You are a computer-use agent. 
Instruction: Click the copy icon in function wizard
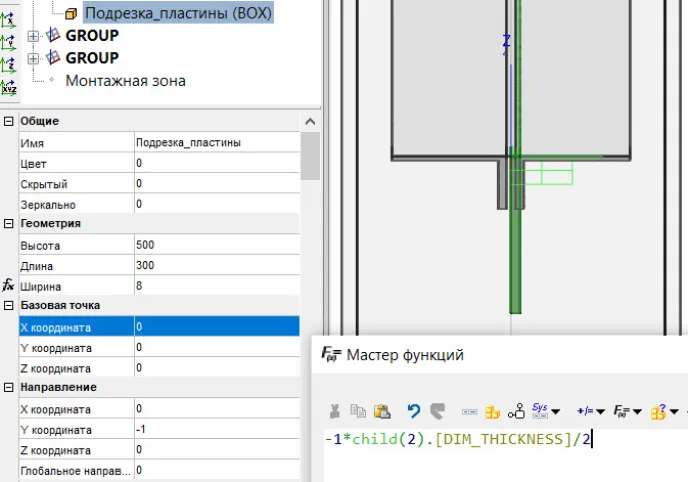(x=357, y=411)
